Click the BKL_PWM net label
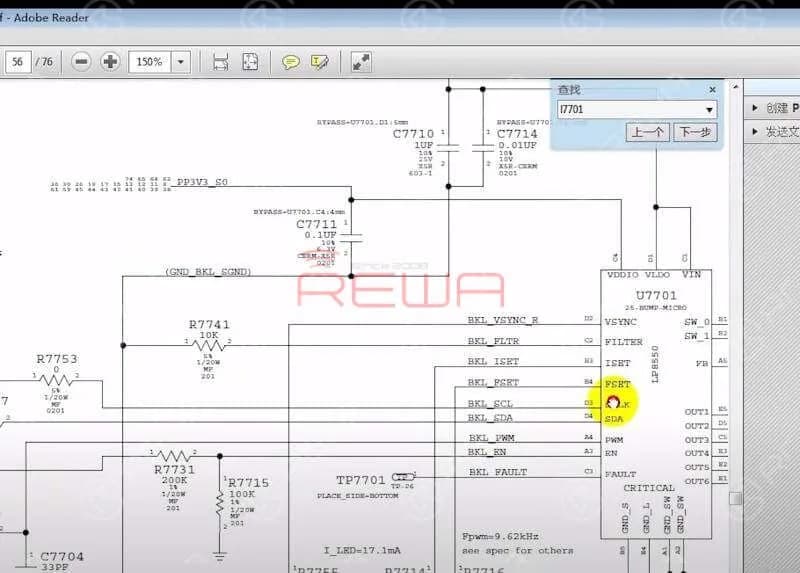This screenshot has height=573, width=800. pos(491,438)
